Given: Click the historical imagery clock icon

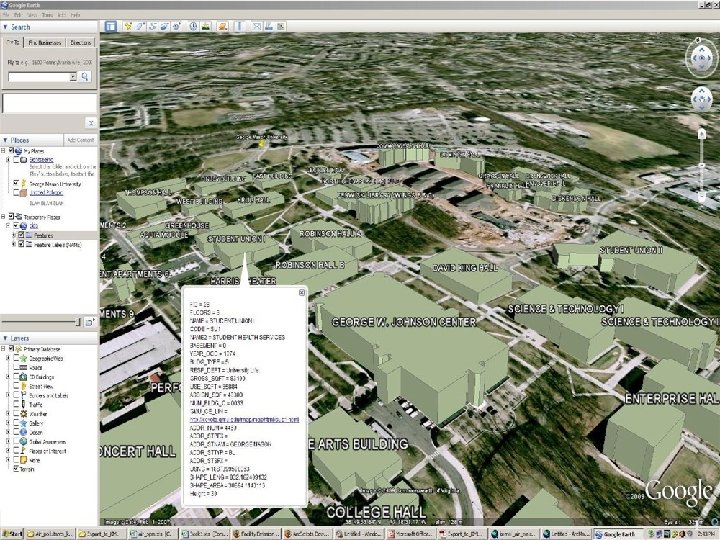Looking at the screenshot, I should 193,27.
